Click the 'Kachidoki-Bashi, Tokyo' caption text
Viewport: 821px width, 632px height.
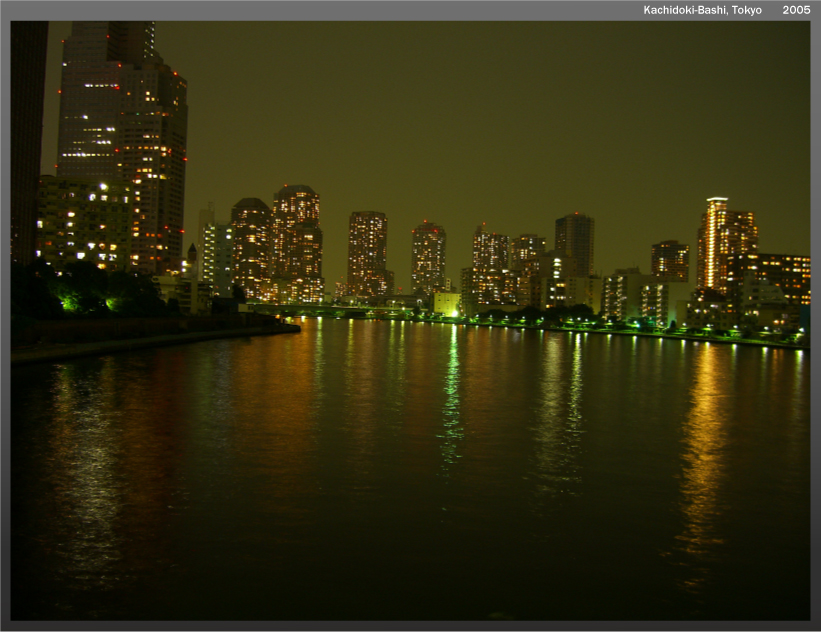(702, 10)
